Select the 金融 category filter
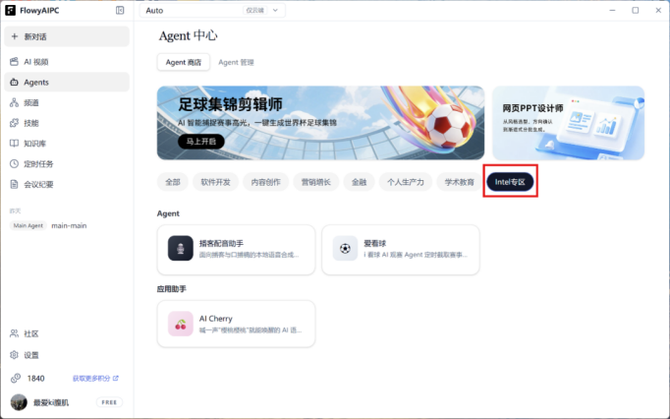The image size is (670, 419). pos(359,182)
